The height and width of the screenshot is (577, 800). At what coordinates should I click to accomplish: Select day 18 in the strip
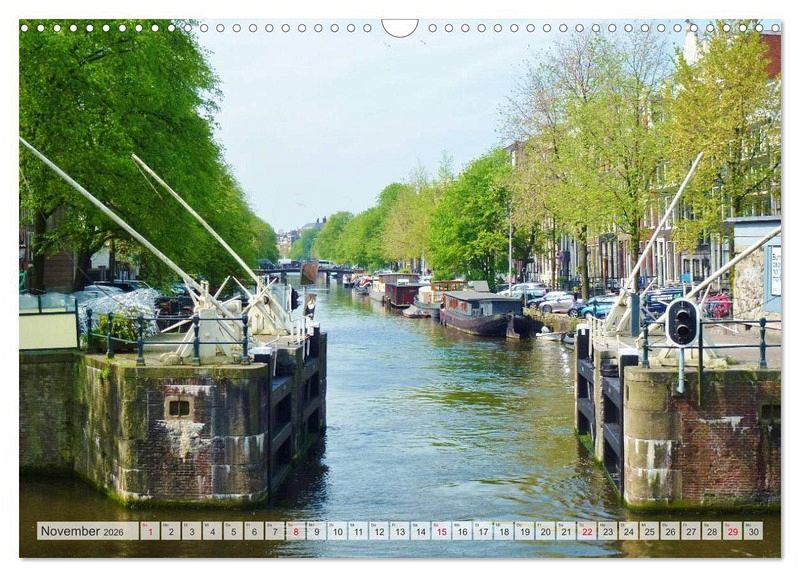tap(504, 531)
